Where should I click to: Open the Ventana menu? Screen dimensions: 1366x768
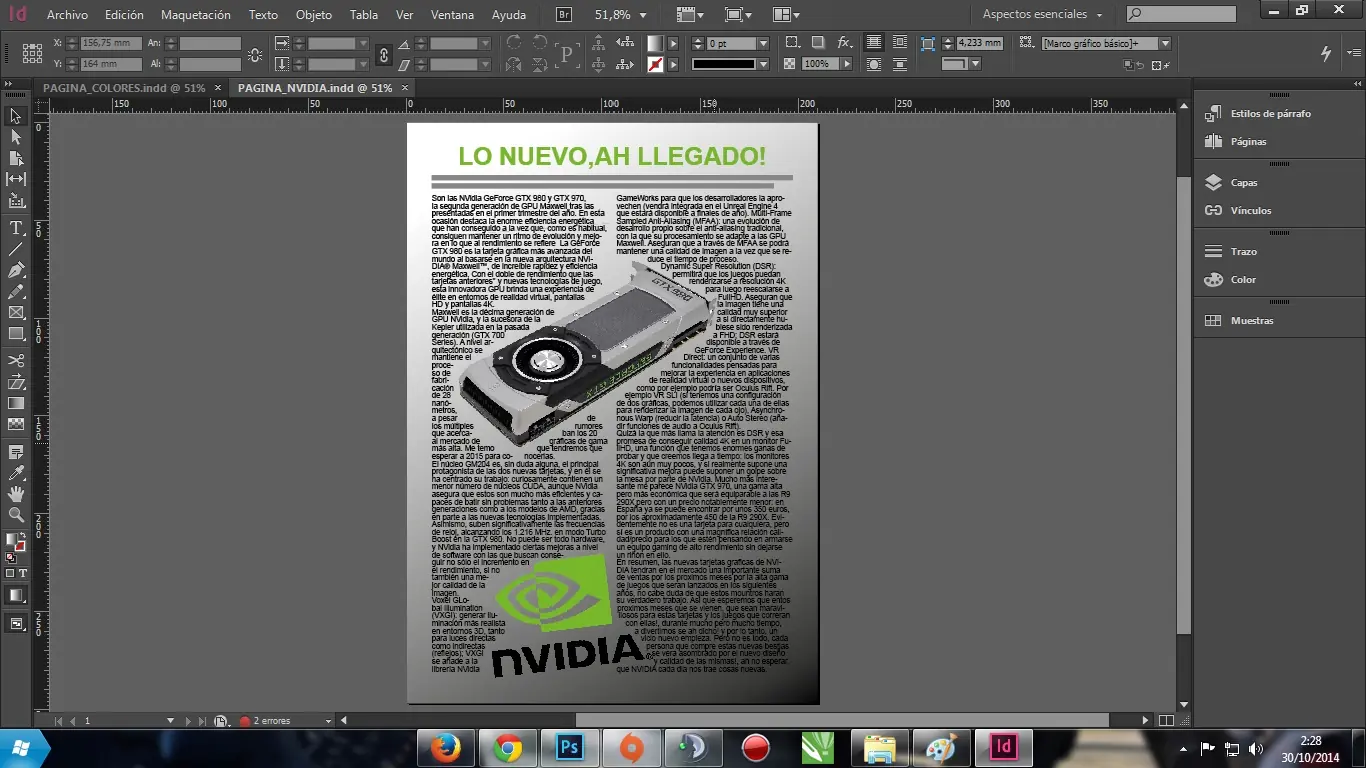pyautogui.click(x=452, y=15)
